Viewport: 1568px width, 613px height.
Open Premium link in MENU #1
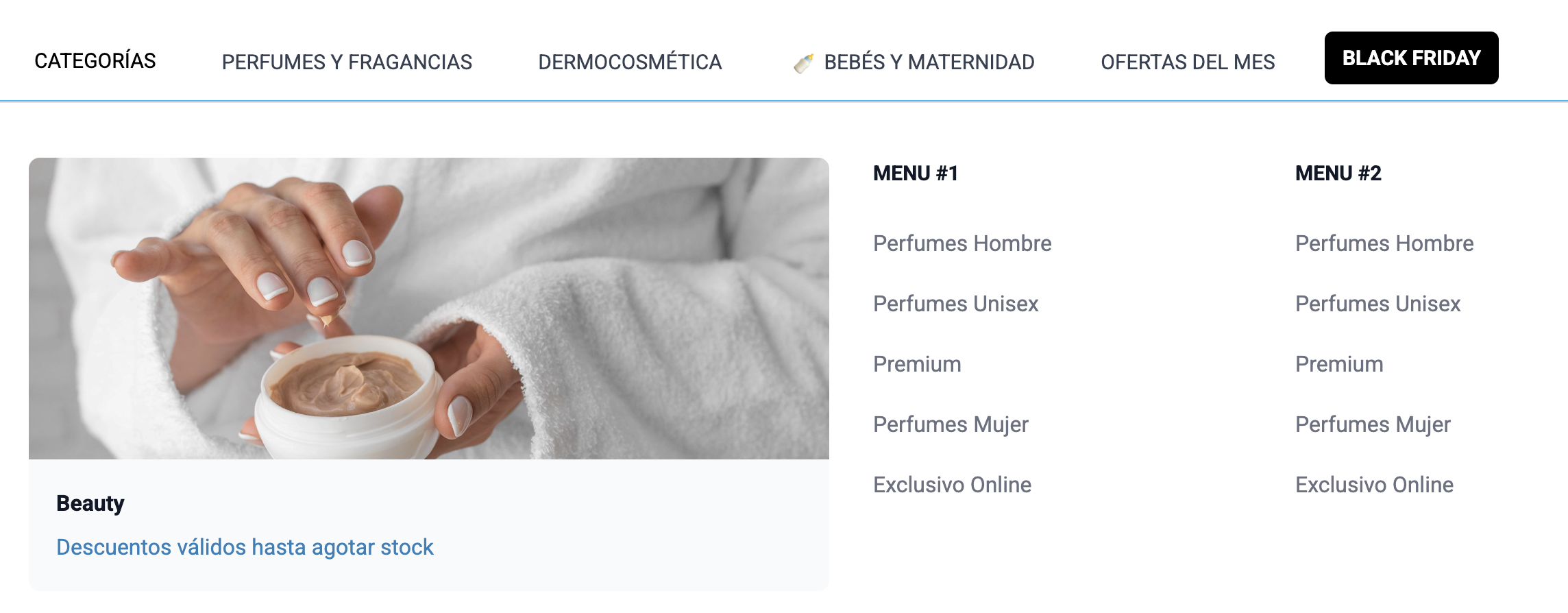[917, 364]
